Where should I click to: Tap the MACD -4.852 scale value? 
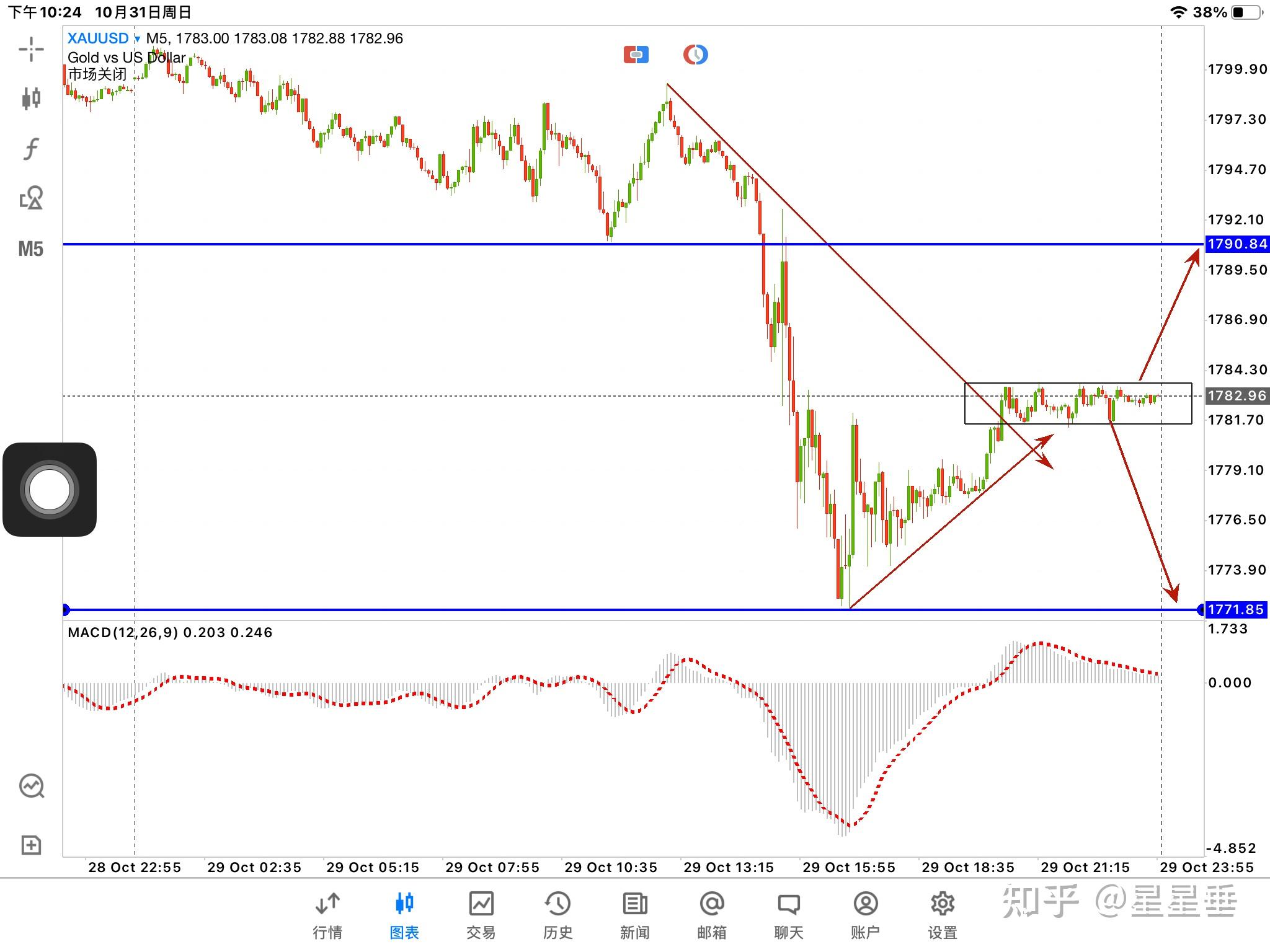(x=1232, y=848)
